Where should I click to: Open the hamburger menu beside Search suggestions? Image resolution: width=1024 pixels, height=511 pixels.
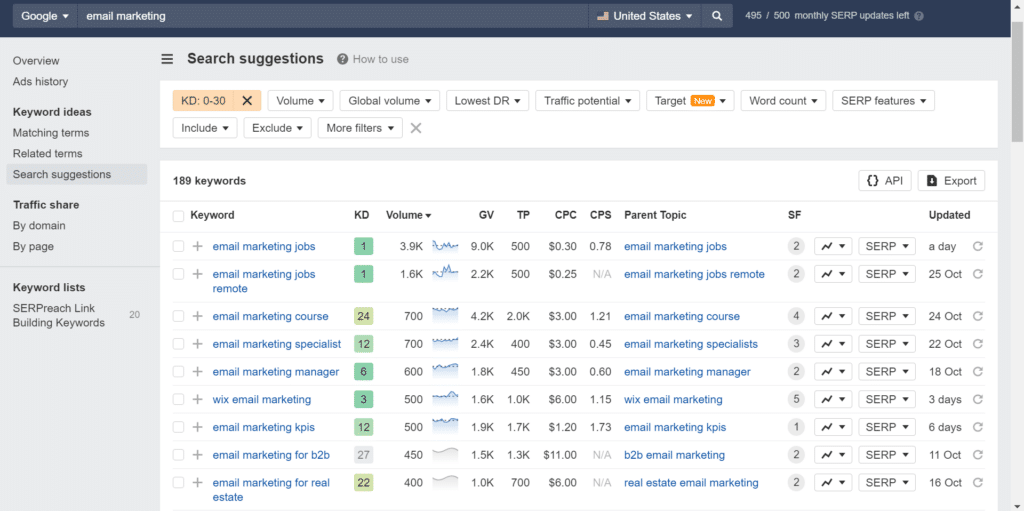point(167,59)
